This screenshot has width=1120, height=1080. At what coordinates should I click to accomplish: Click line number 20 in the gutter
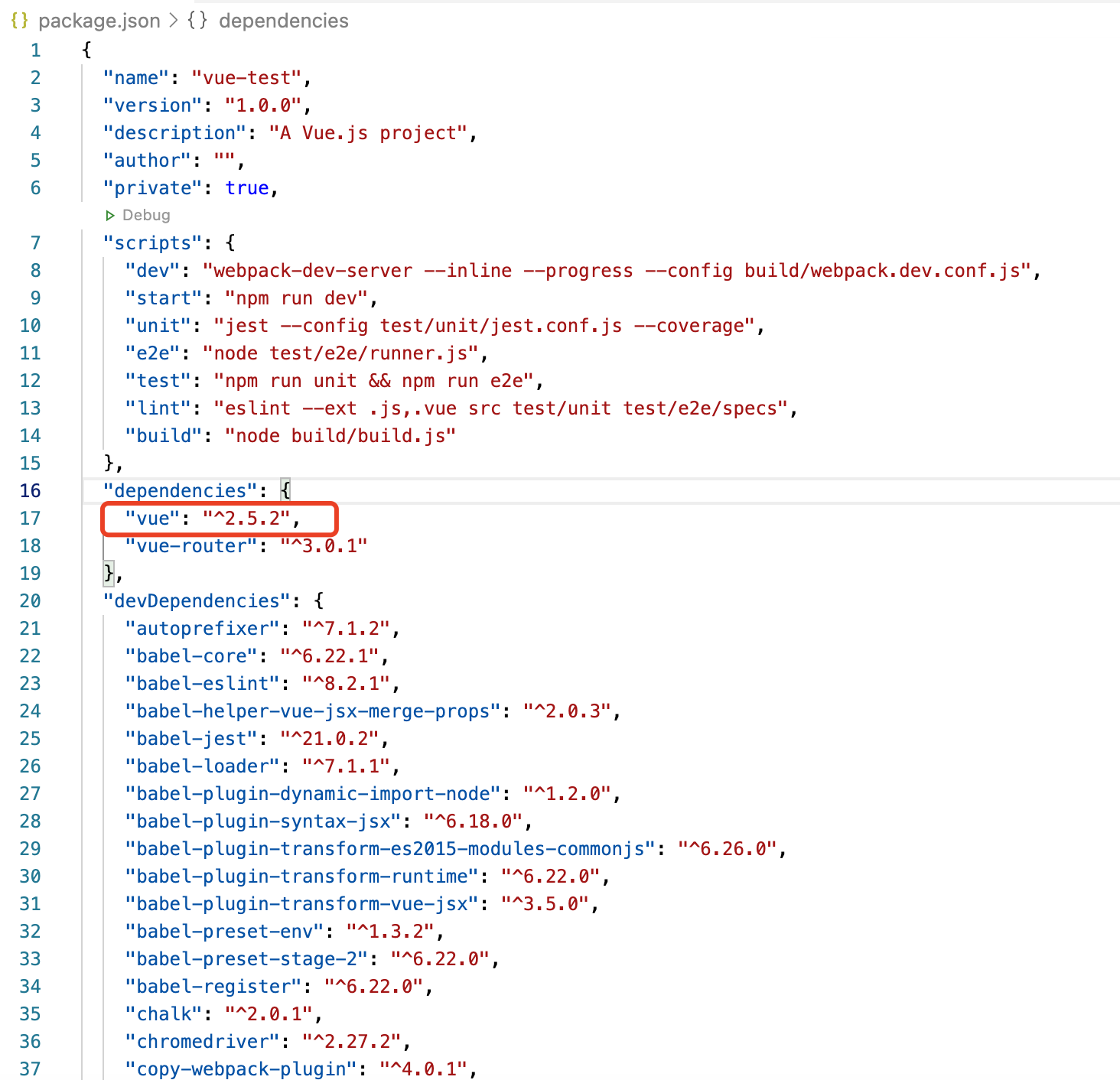(x=31, y=601)
